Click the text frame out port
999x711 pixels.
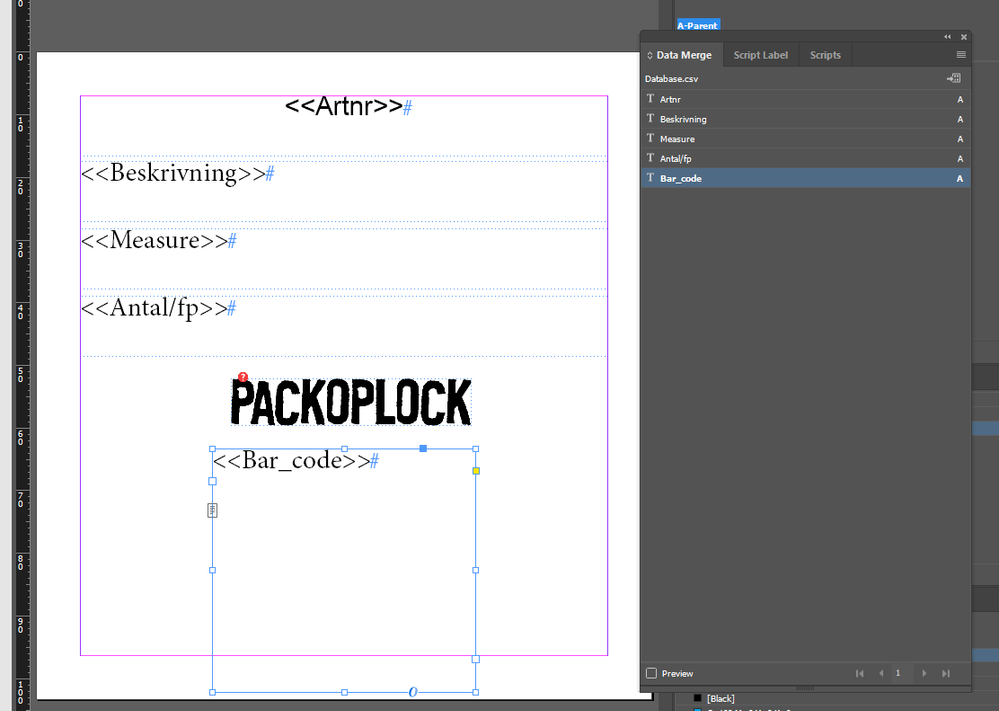[x=476, y=659]
